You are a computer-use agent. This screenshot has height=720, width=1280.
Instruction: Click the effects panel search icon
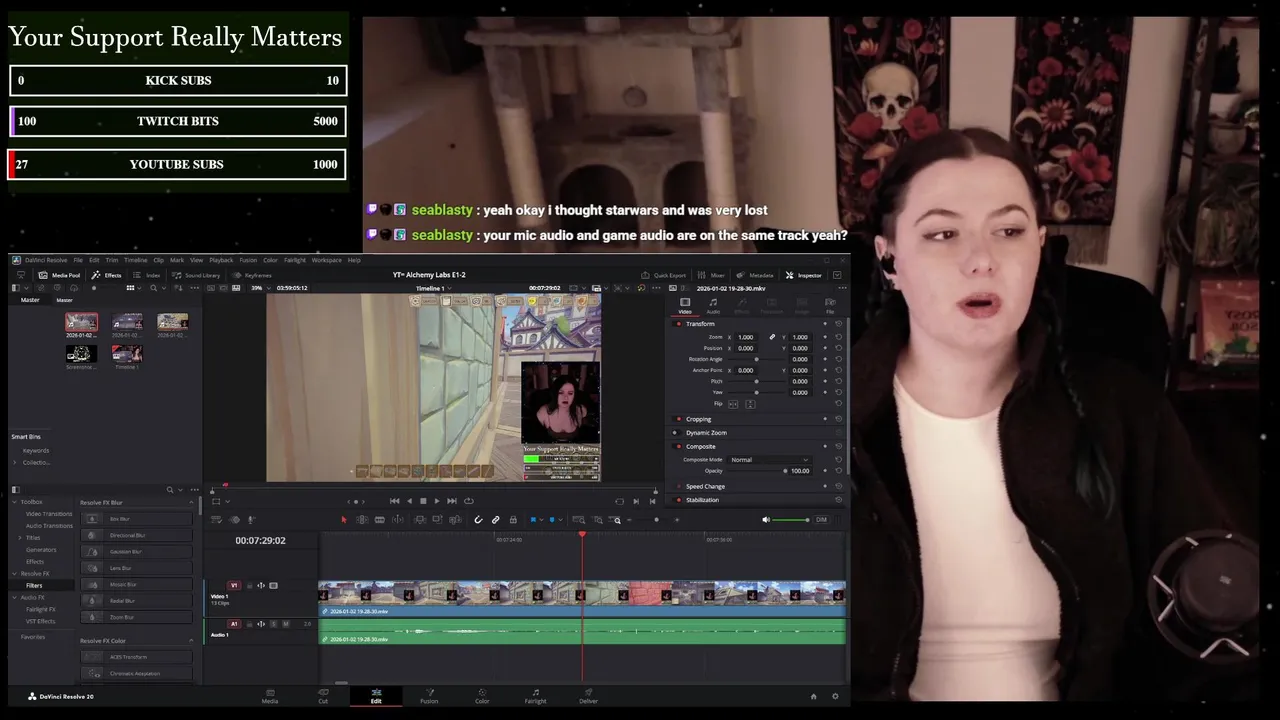(x=170, y=490)
